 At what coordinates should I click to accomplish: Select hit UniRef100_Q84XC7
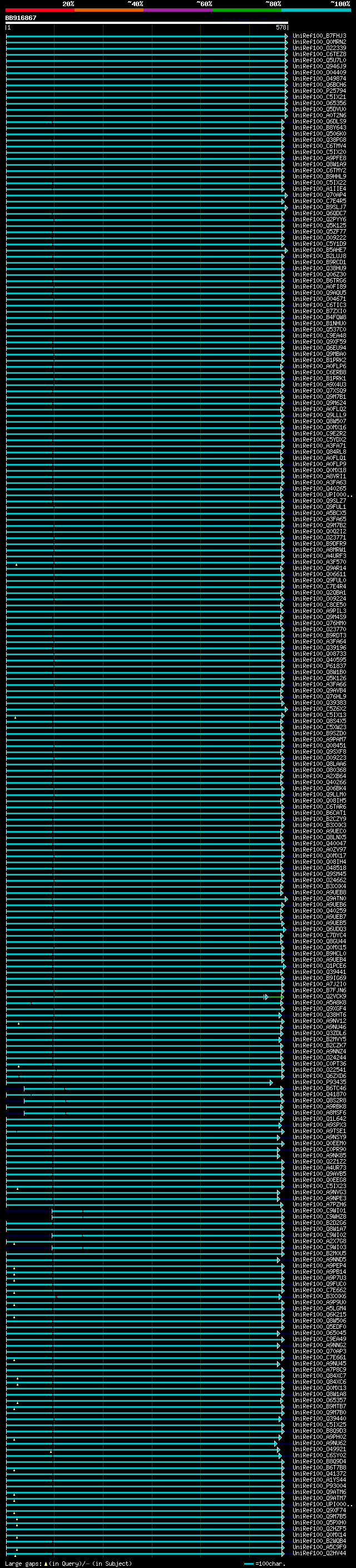(319, 1376)
